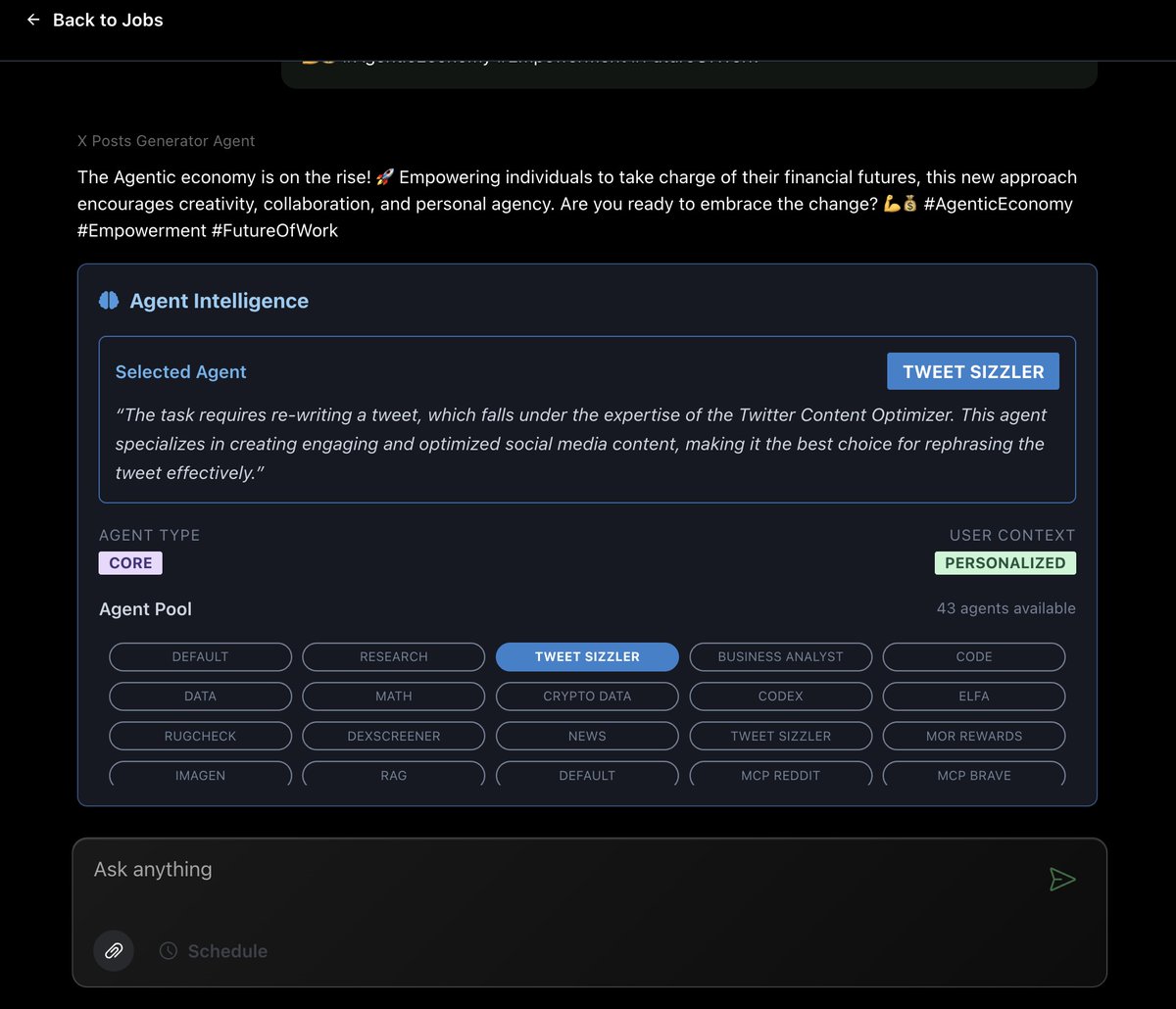Screen dimensions: 1176x1009
Task: Click the CORE agent type badge
Action: [130, 563]
